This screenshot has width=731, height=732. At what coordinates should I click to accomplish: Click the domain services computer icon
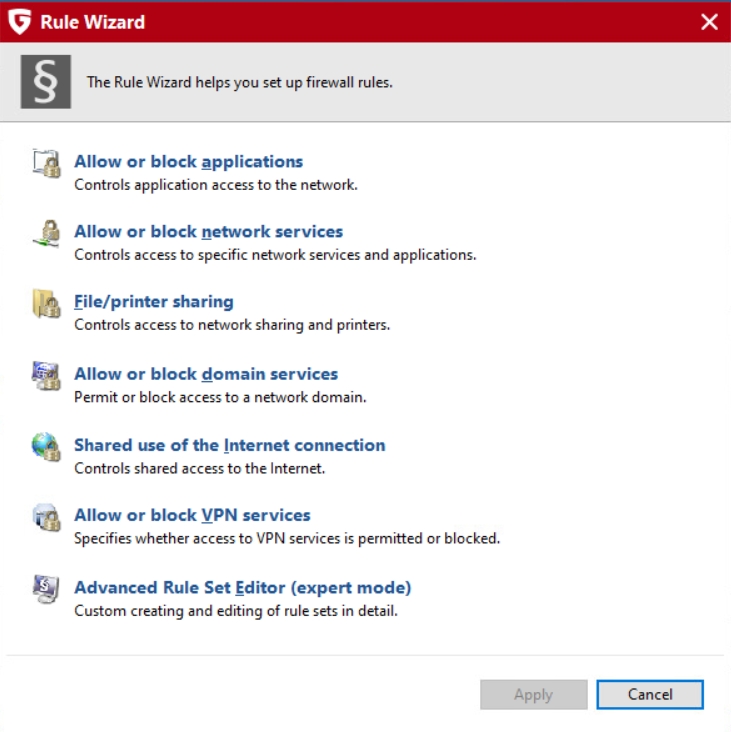pyautogui.click(x=46, y=376)
